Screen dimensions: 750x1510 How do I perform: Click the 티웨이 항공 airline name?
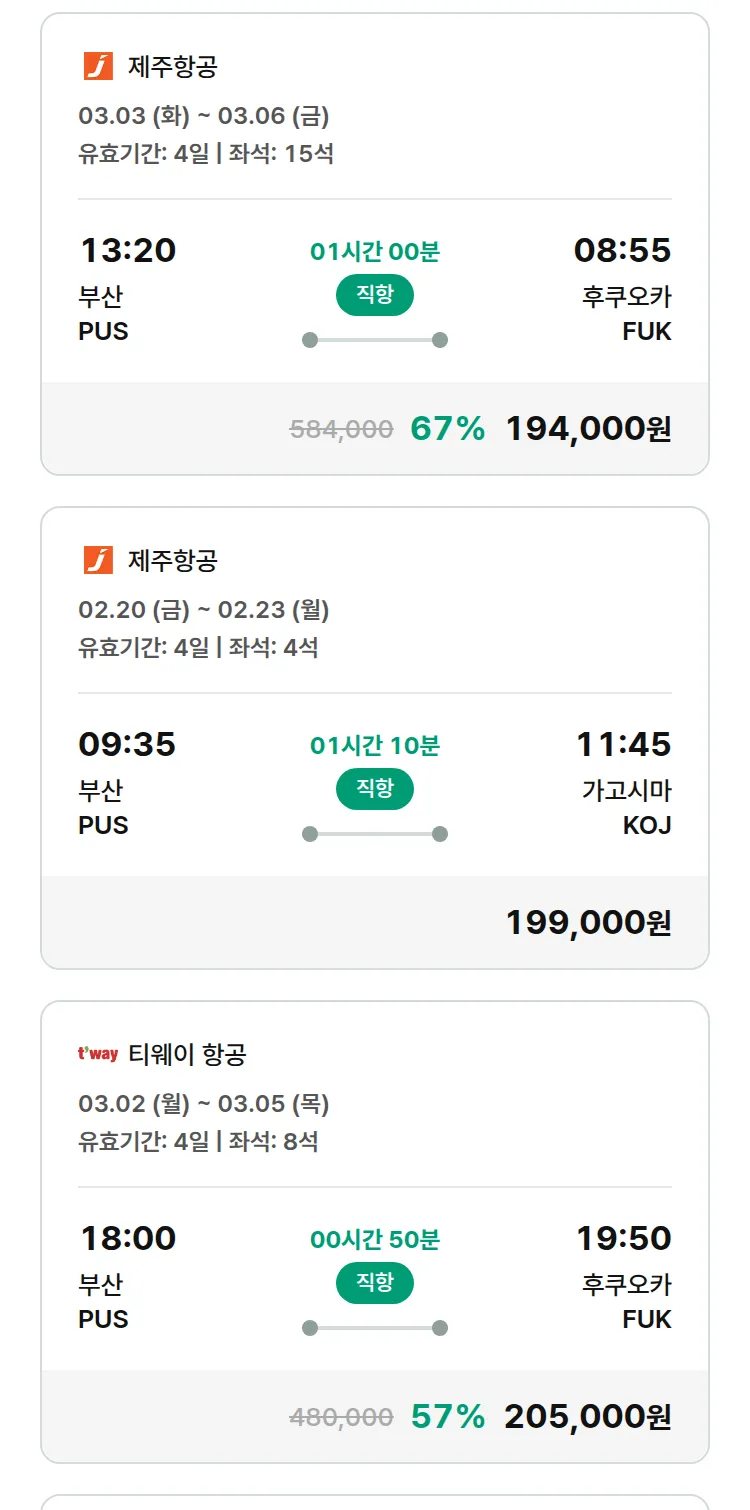pyautogui.click(x=187, y=1054)
